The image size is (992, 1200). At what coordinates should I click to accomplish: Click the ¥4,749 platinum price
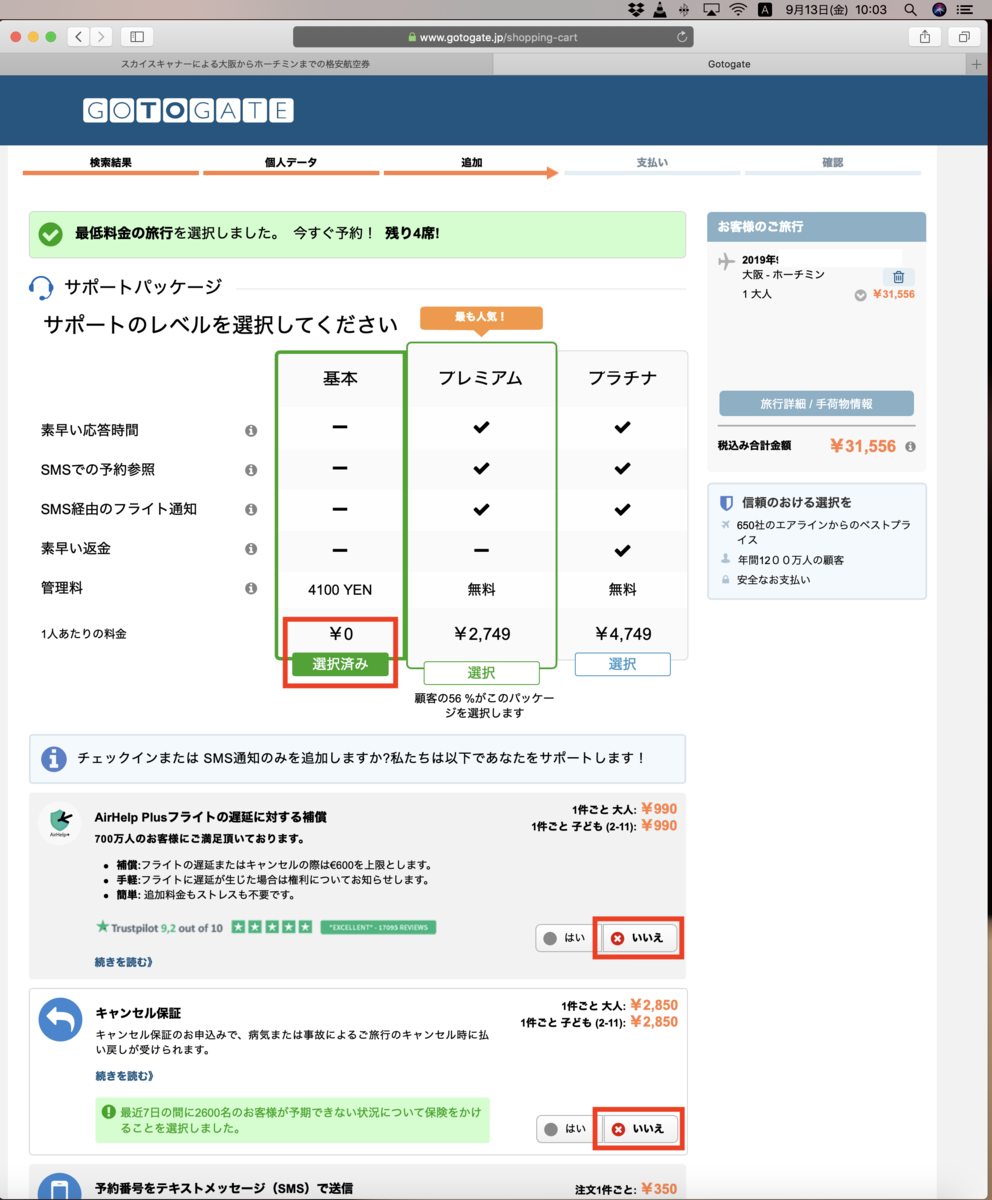pyautogui.click(x=622, y=633)
